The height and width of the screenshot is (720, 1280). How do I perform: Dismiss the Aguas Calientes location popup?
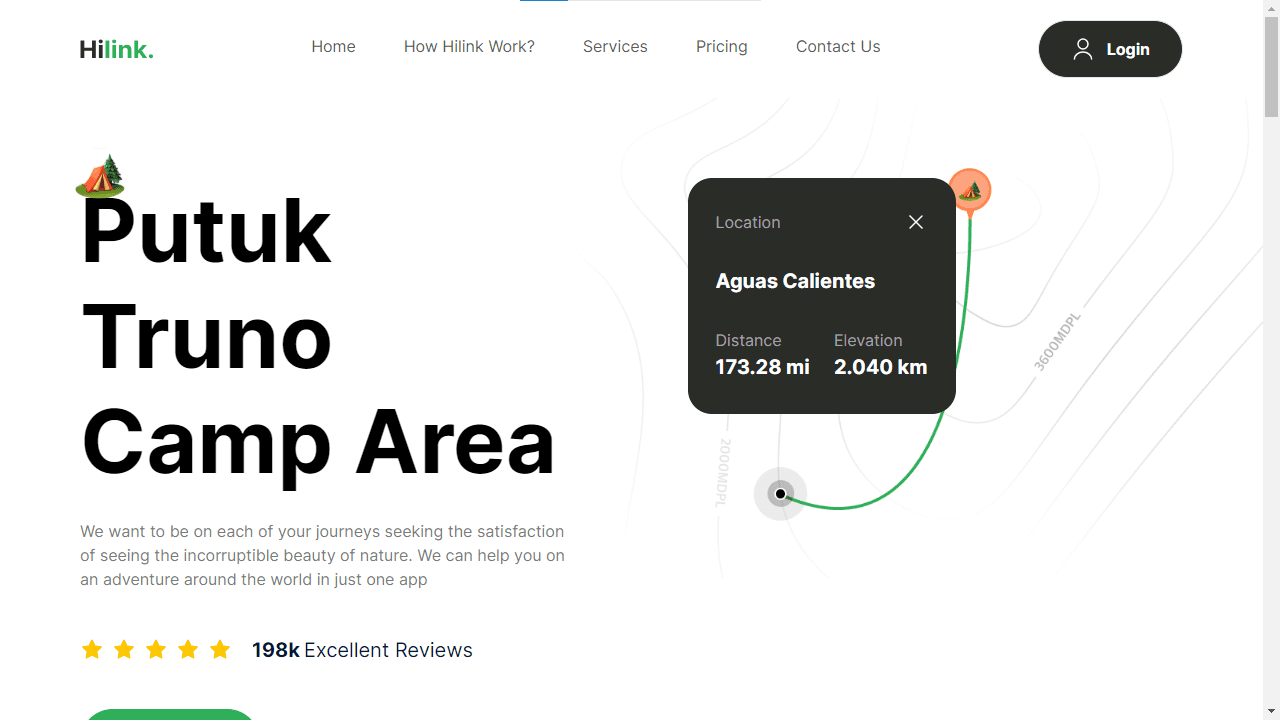(915, 222)
